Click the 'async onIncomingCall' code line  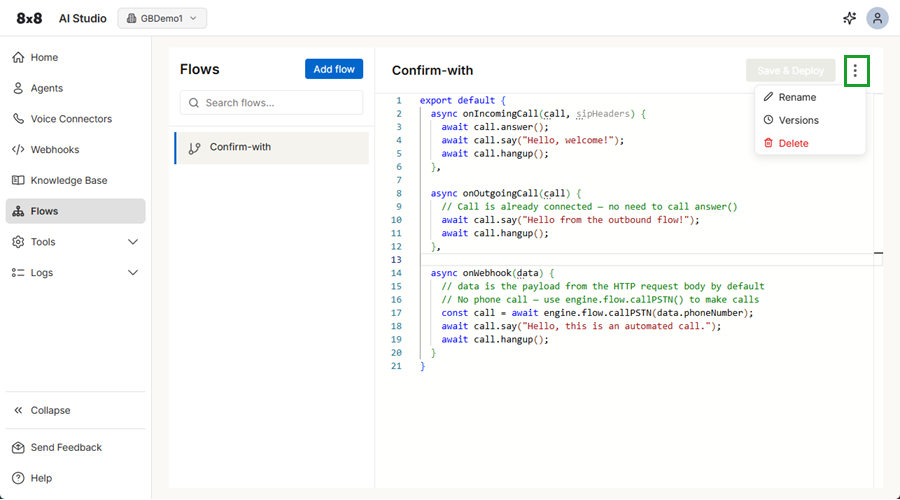tap(538, 114)
